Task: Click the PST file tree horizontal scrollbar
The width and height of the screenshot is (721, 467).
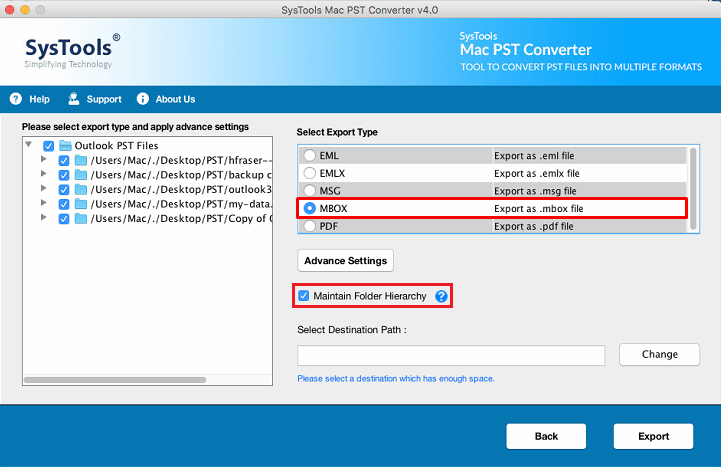Action: 115,380
